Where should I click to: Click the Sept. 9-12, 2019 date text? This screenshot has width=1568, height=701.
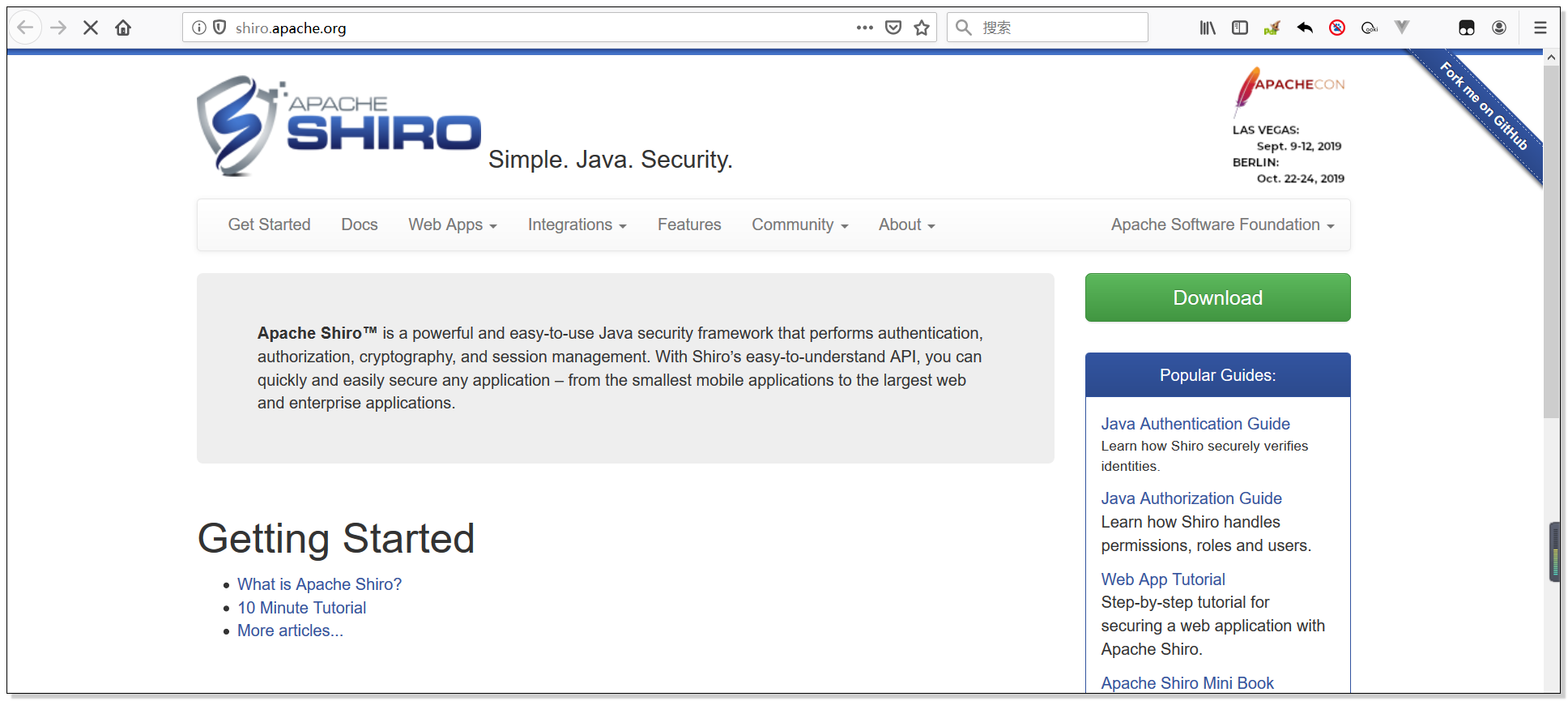click(1299, 146)
